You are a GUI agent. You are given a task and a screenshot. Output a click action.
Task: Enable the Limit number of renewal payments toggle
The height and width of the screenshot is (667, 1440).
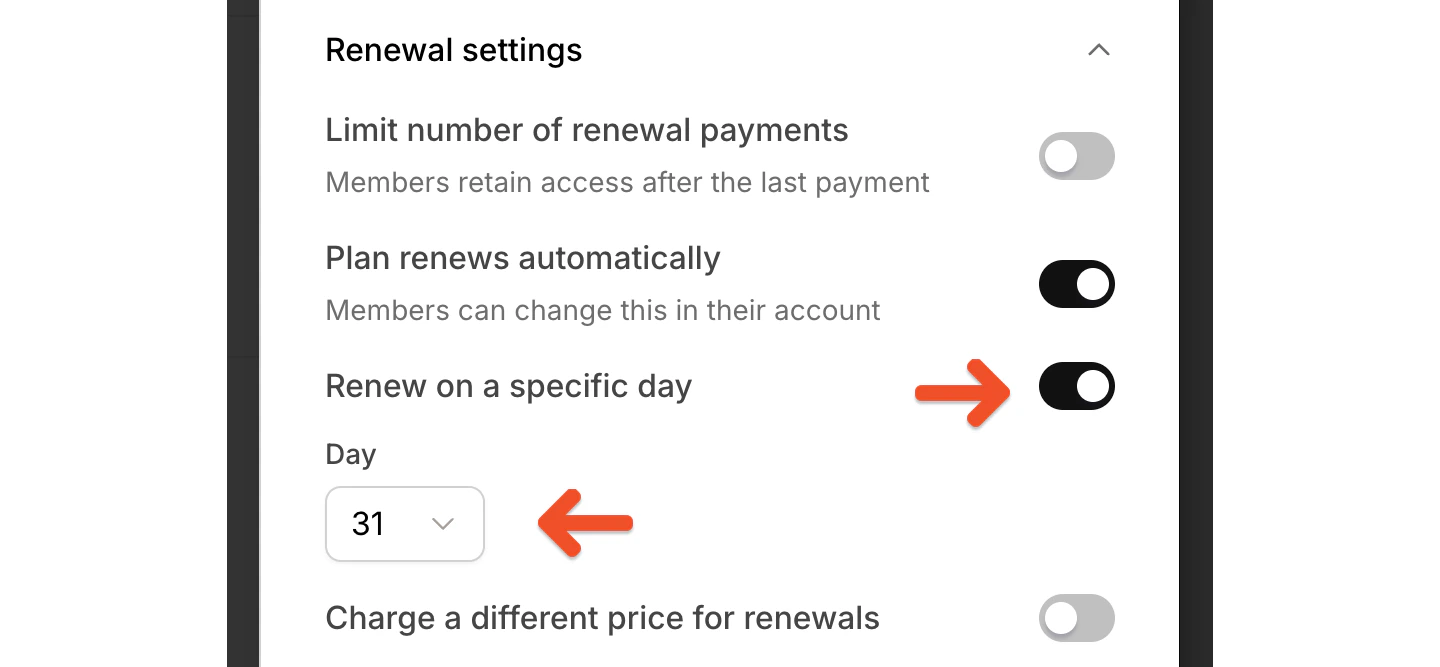[x=1076, y=156]
